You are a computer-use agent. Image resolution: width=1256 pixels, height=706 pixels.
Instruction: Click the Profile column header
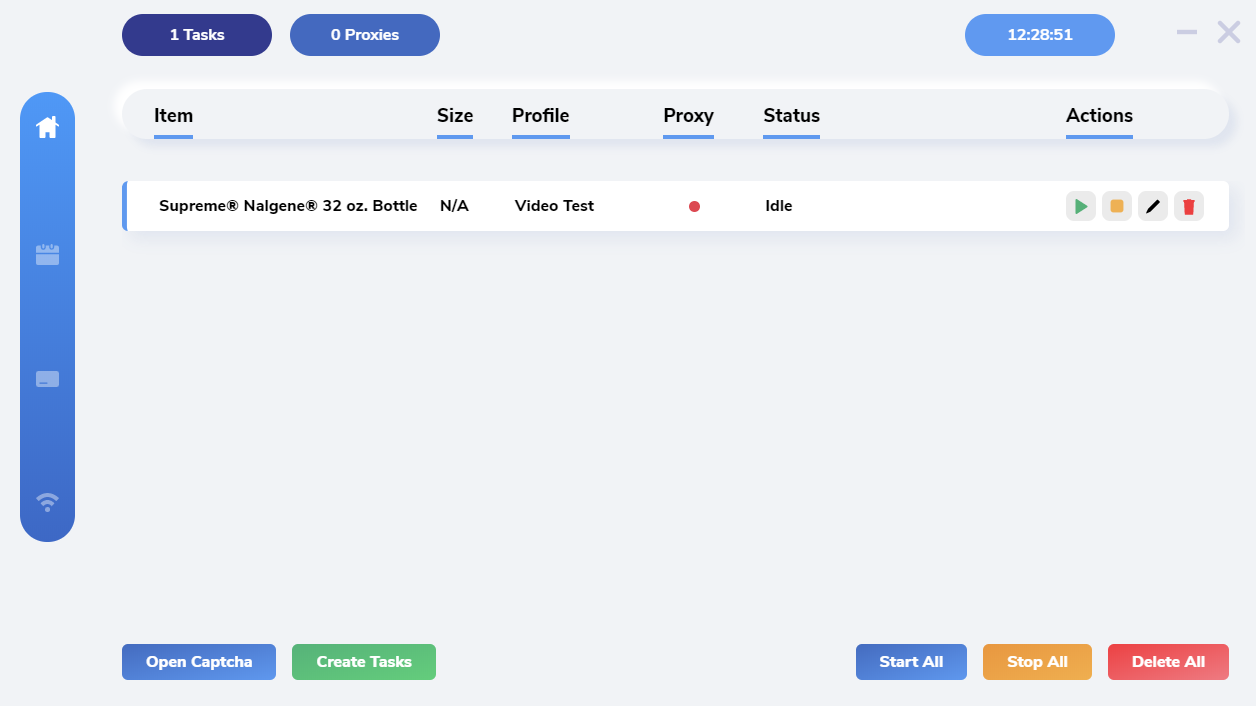540,116
